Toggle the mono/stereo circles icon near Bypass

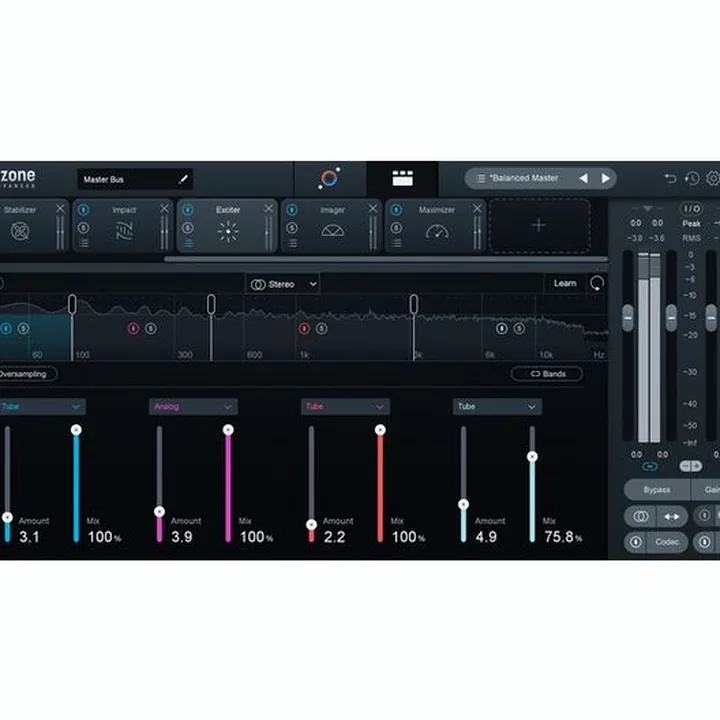[x=641, y=517]
